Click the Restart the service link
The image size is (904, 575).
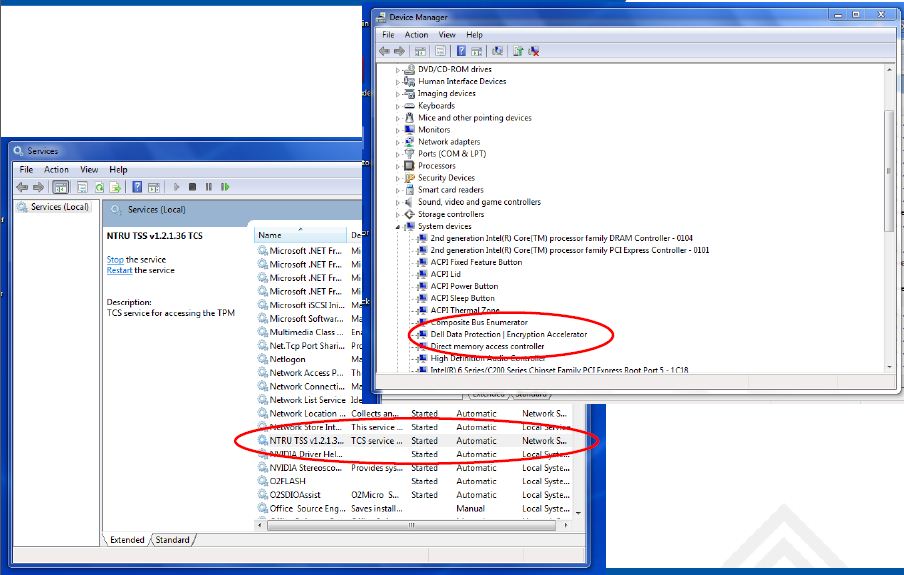(x=119, y=271)
